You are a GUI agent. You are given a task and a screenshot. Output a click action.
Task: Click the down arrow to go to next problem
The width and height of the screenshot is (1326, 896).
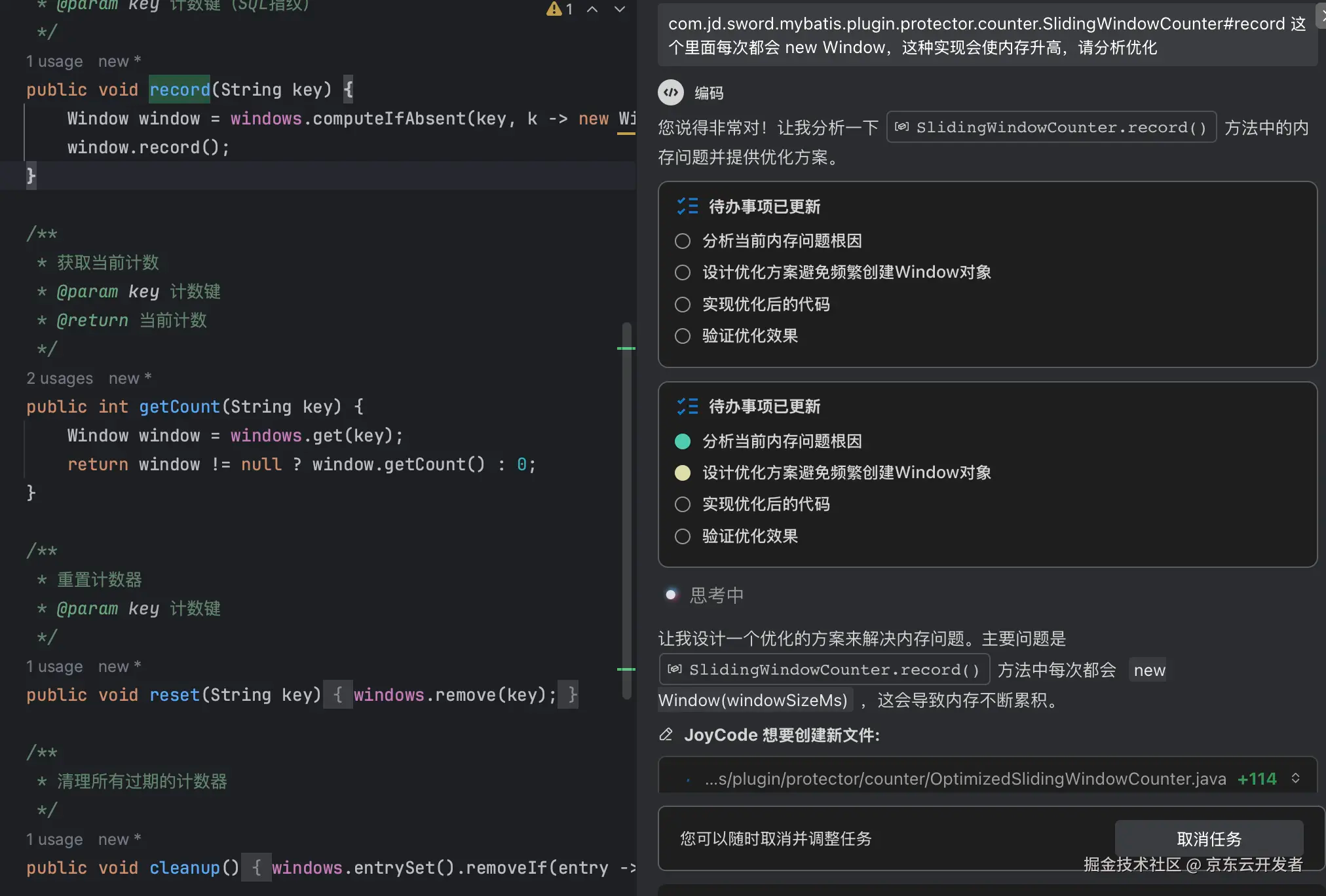click(x=620, y=9)
